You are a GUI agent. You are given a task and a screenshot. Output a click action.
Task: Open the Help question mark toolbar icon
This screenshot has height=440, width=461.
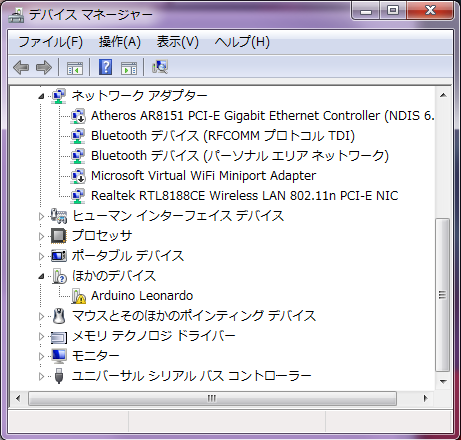(105, 67)
